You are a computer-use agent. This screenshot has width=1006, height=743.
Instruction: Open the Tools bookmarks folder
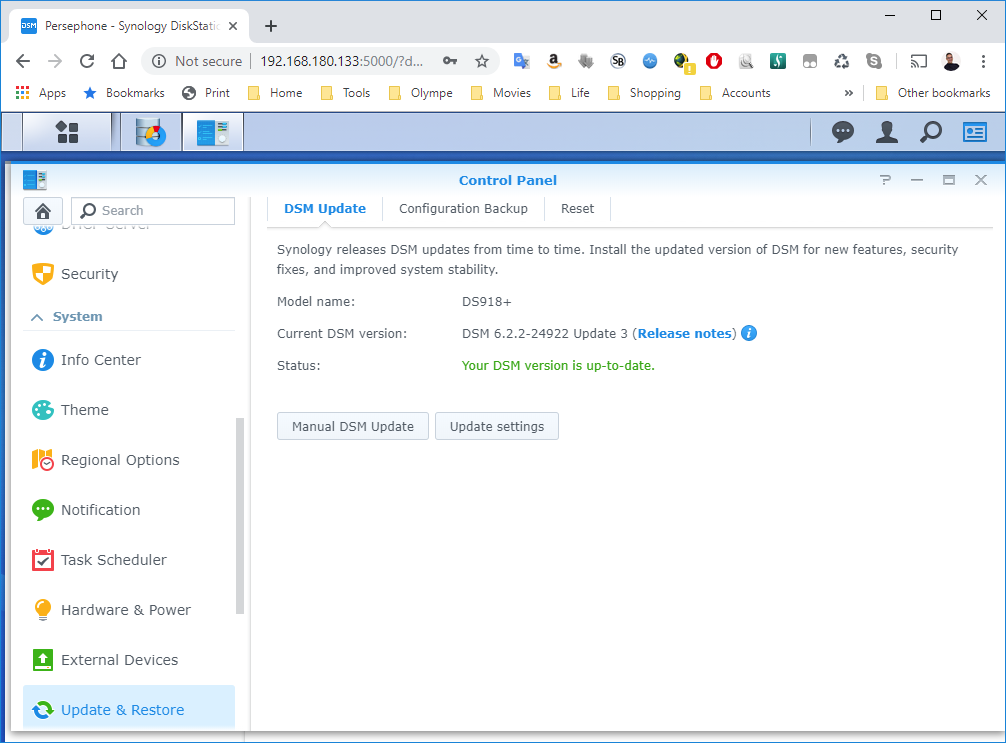tap(346, 93)
